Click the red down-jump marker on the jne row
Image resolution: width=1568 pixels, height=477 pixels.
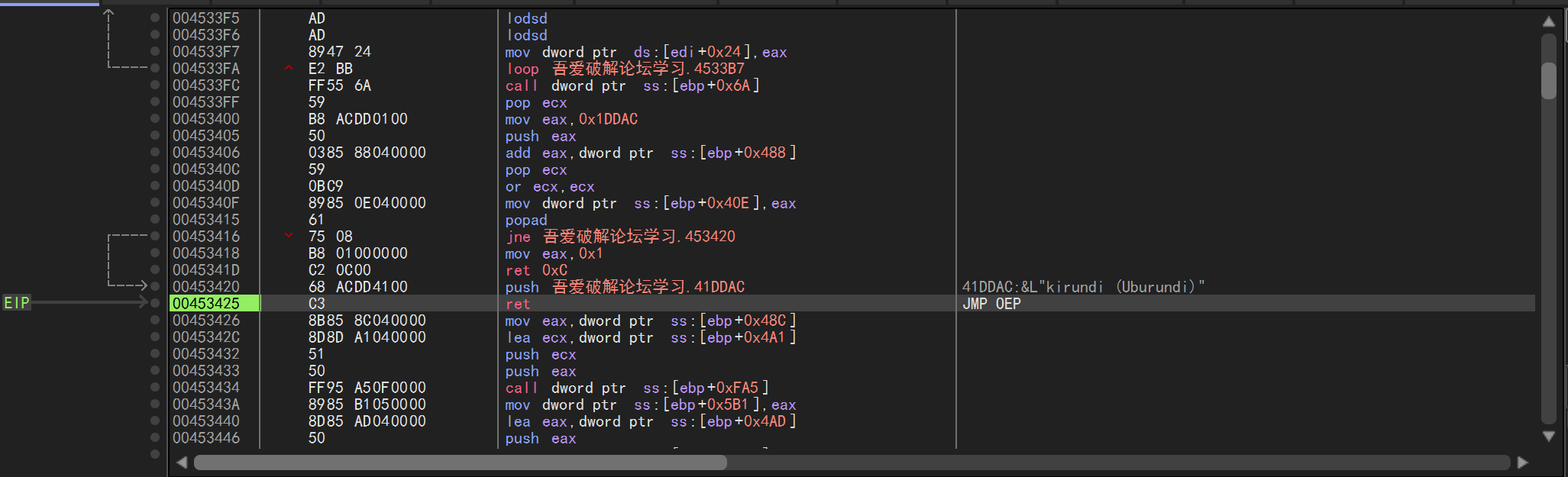coord(289,236)
